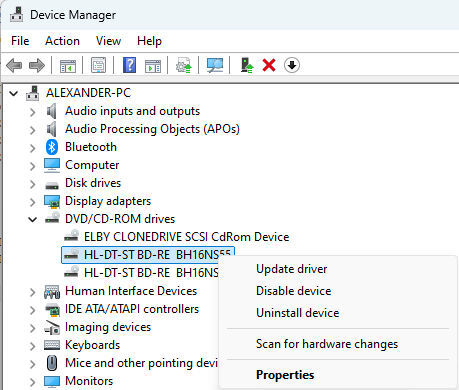The height and width of the screenshot is (390, 459).
Task: Click the blue Help question mark icon
Action: click(x=129, y=65)
